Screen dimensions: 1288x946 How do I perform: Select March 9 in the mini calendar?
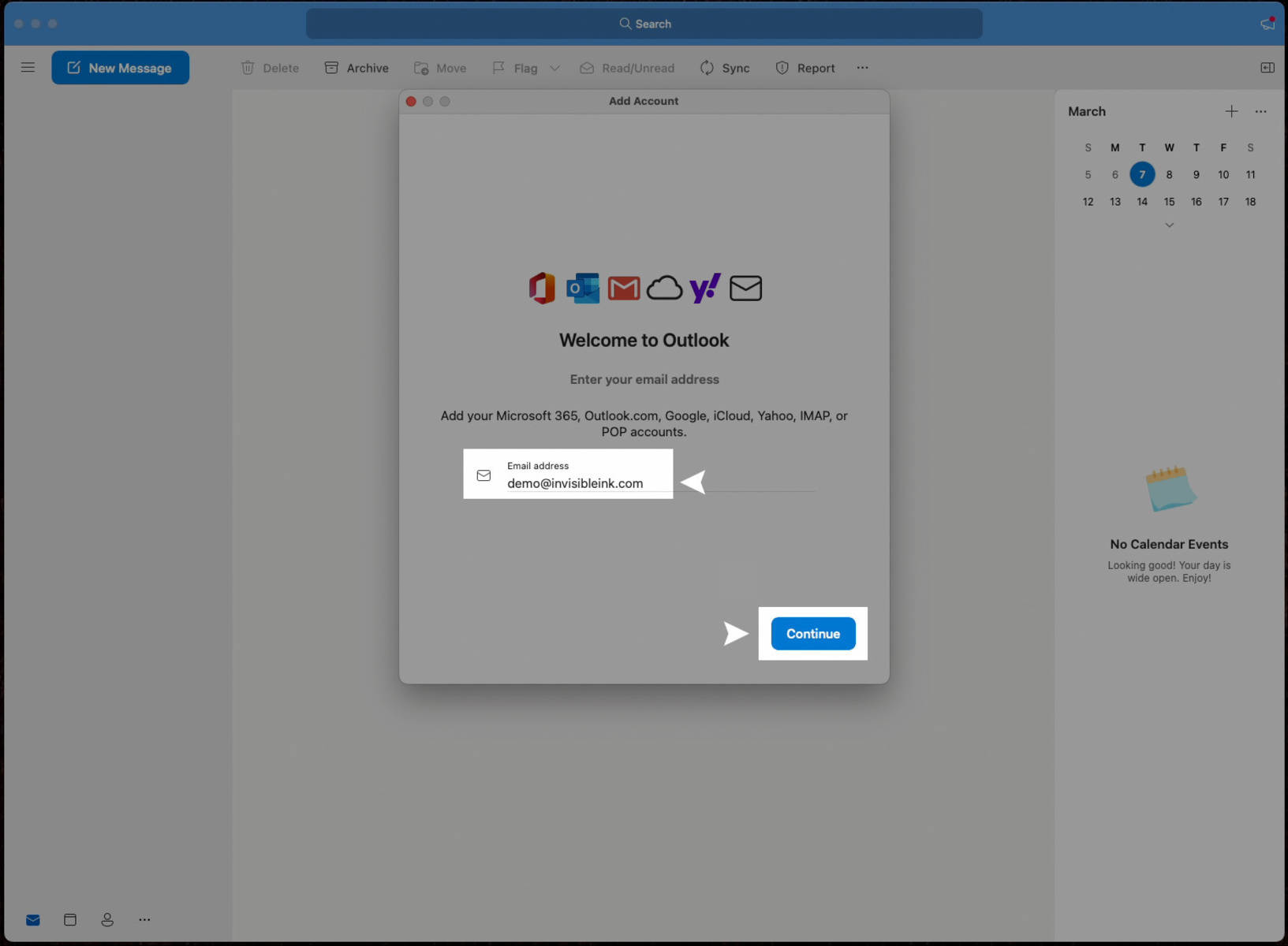pyautogui.click(x=1197, y=174)
